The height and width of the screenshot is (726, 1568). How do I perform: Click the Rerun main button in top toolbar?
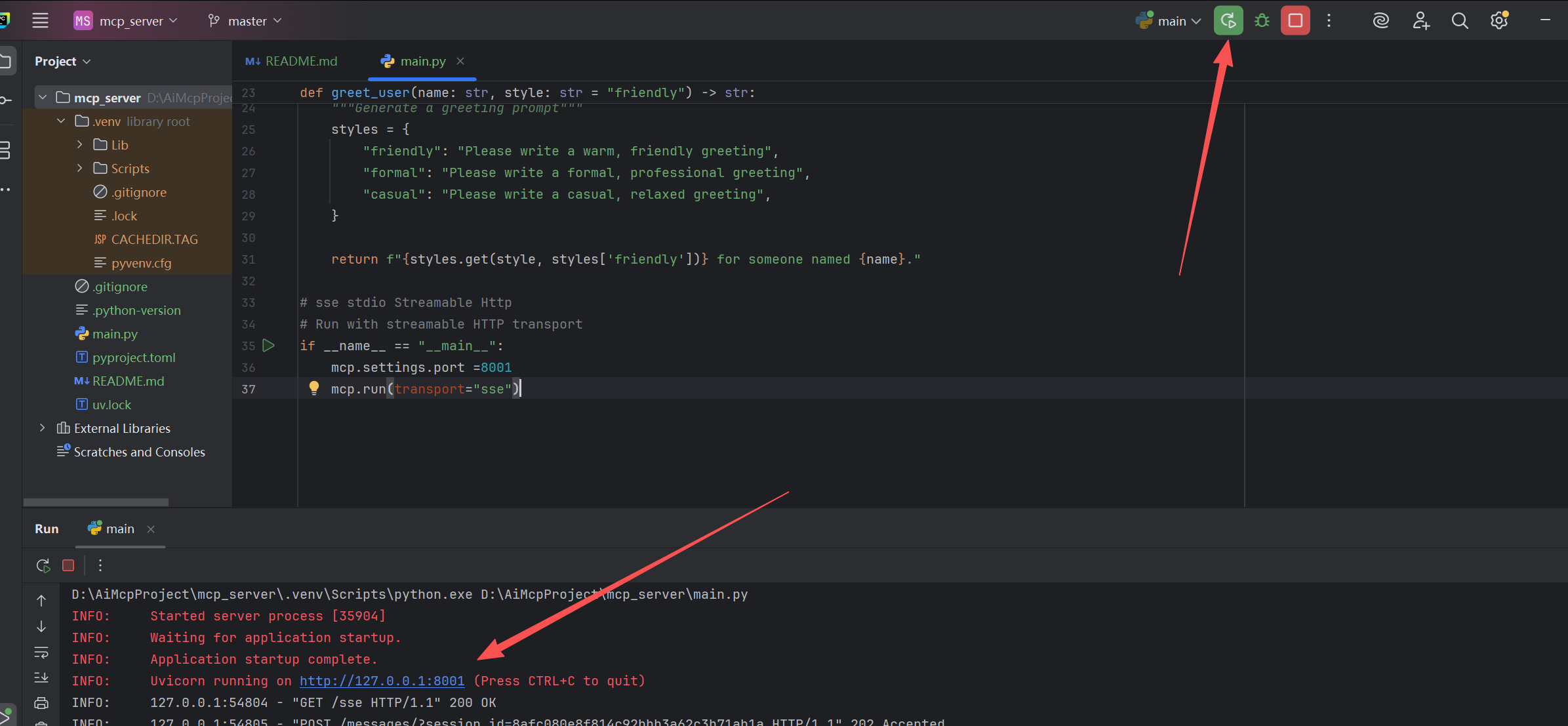pyautogui.click(x=1228, y=20)
